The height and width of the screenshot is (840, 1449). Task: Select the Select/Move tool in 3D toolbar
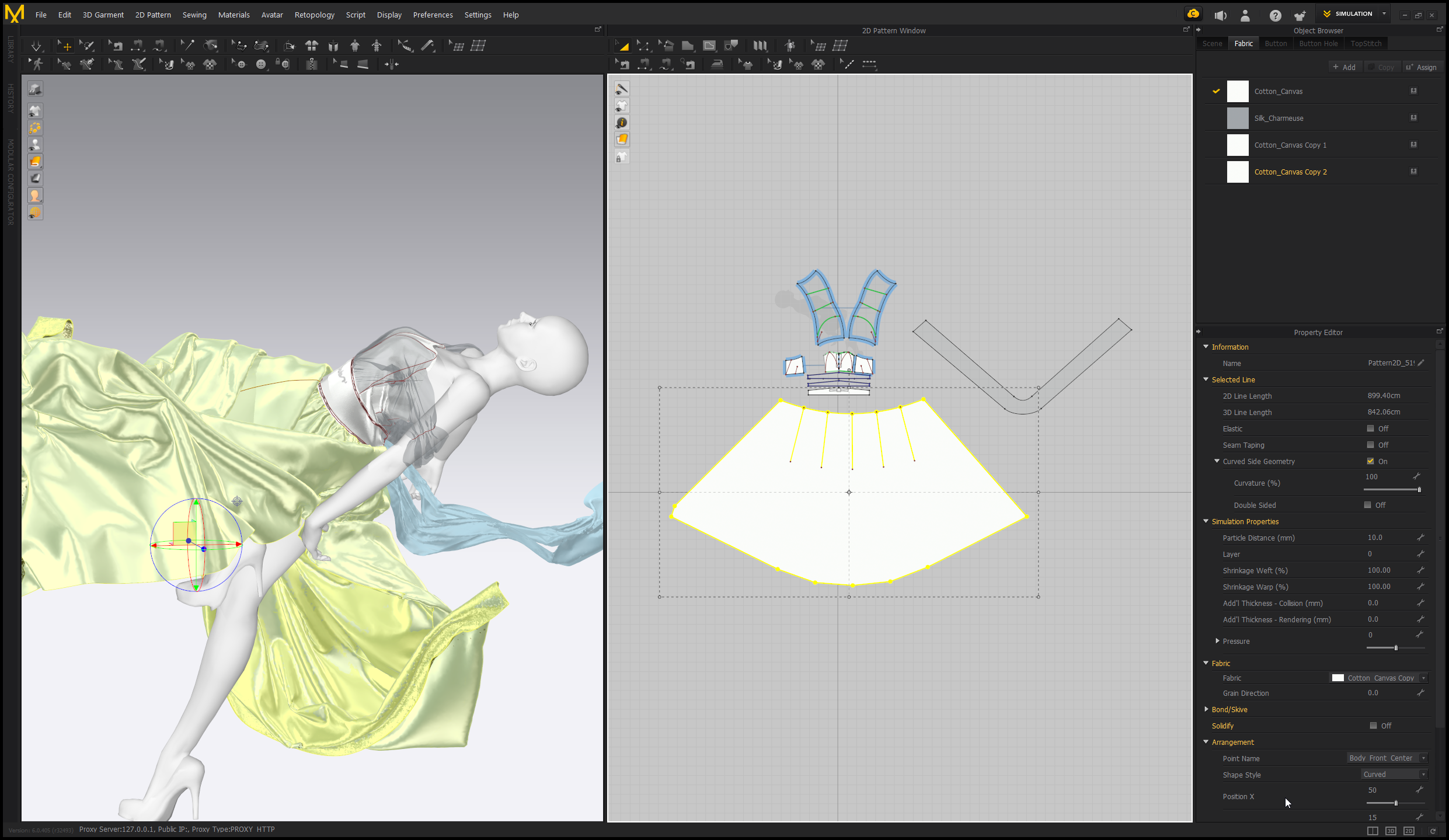pos(64,46)
